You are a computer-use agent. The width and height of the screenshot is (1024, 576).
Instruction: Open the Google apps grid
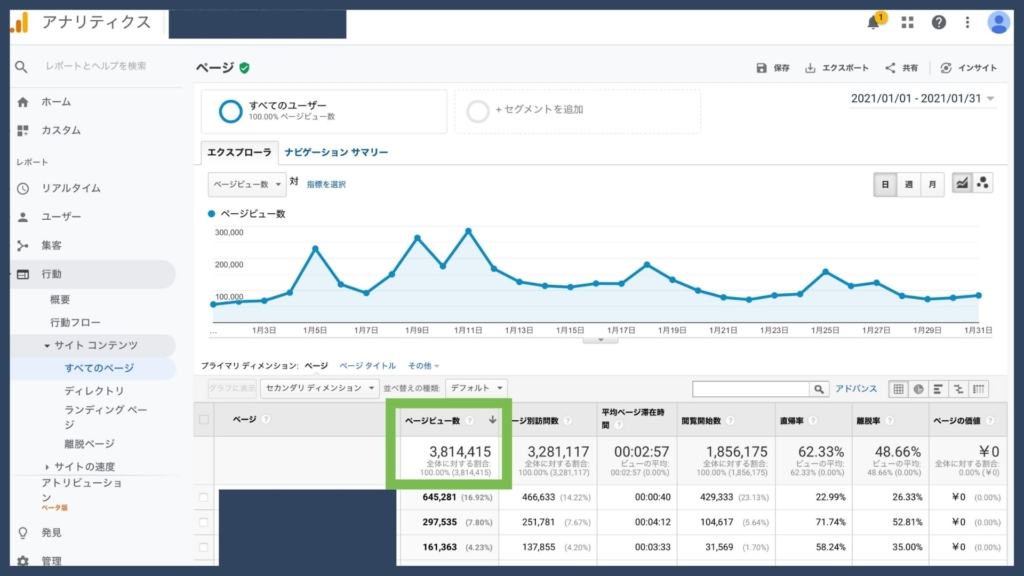[908, 23]
